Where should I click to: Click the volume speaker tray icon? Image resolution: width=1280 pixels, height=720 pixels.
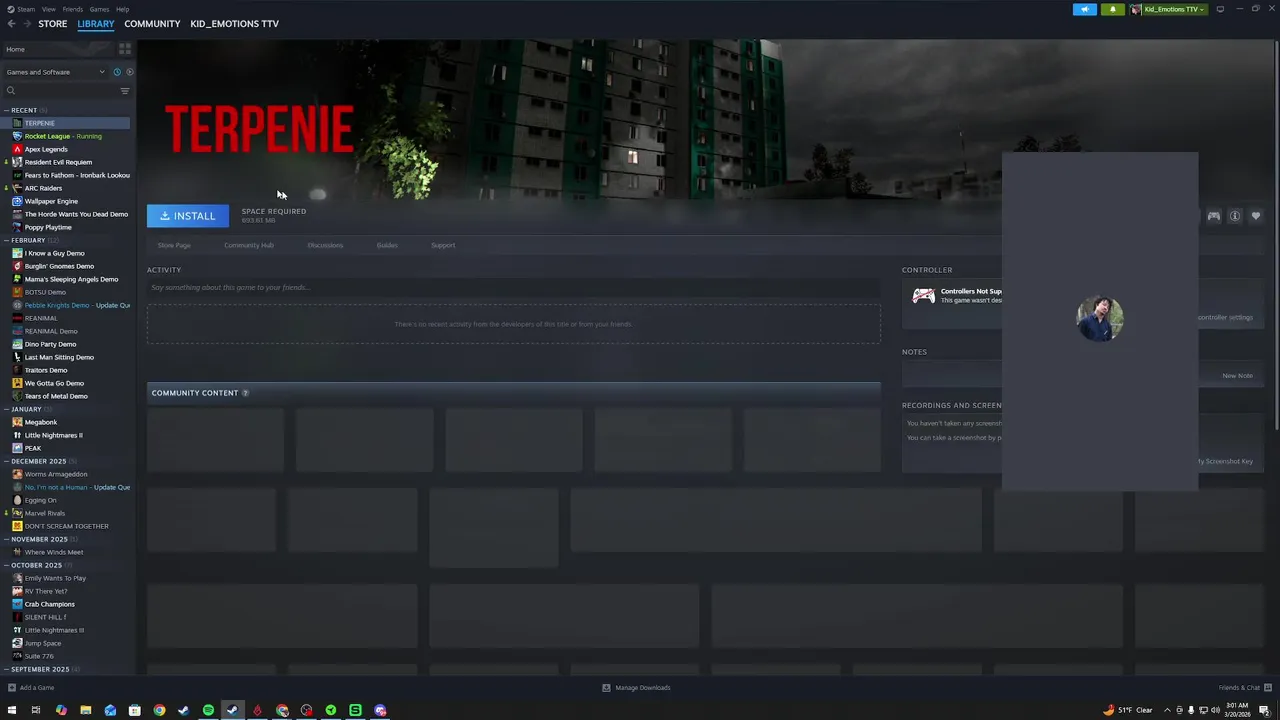pos(1215,710)
